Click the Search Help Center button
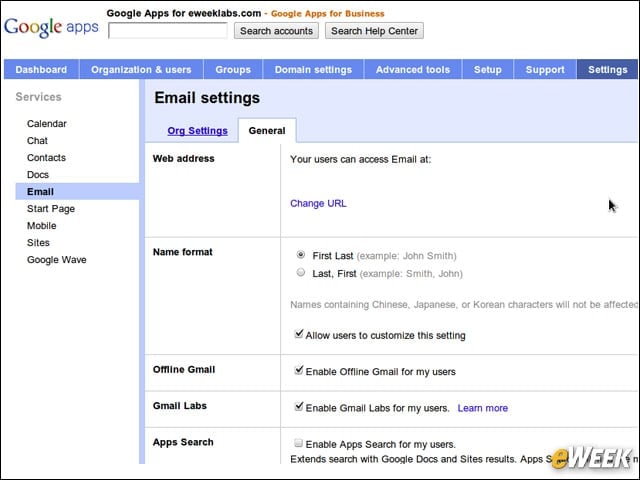Screen dimensions: 640x480 (374, 31)
